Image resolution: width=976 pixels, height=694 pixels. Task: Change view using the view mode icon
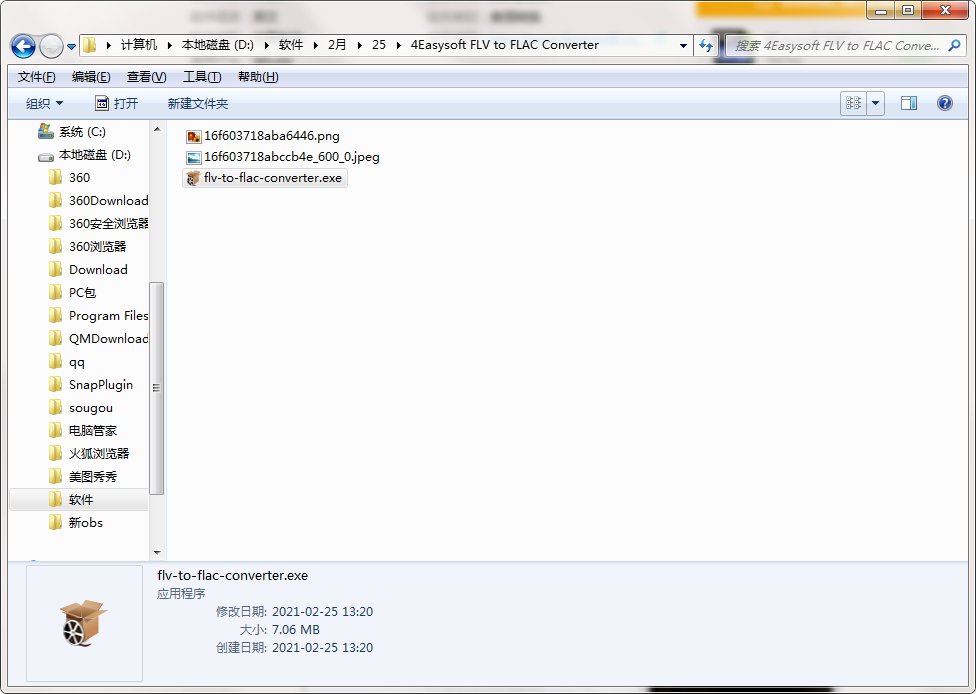(x=853, y=103)
